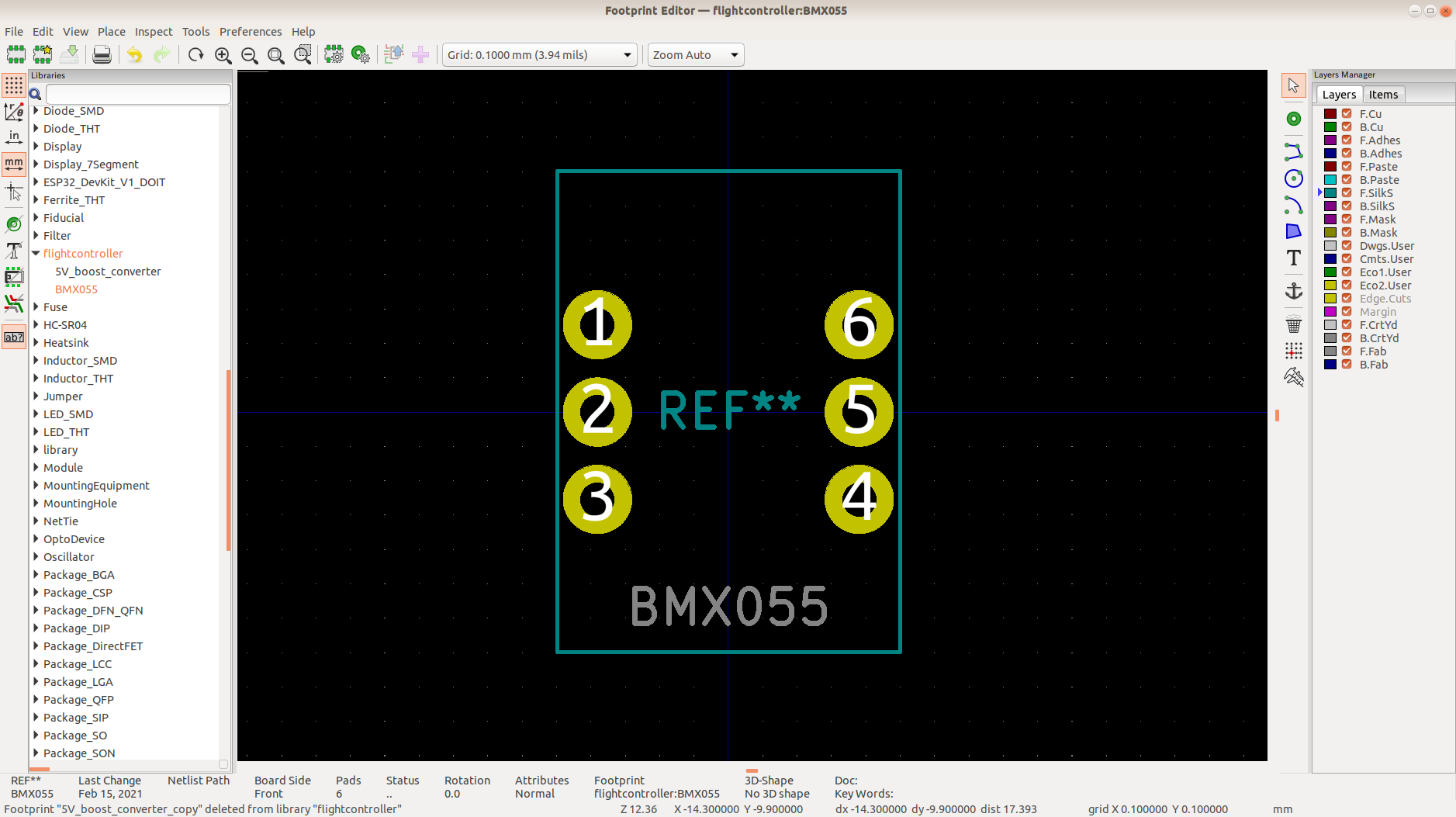
Task: Open the File menu
Action: [14, 32]
